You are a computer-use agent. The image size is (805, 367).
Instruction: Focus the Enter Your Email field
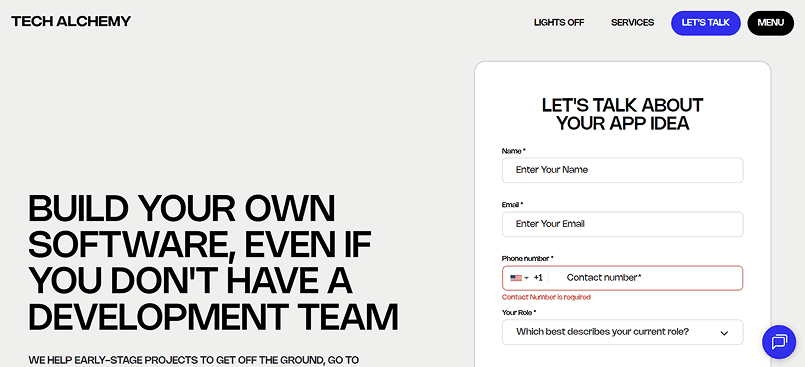pyautogui.click(x=622, y=224)
